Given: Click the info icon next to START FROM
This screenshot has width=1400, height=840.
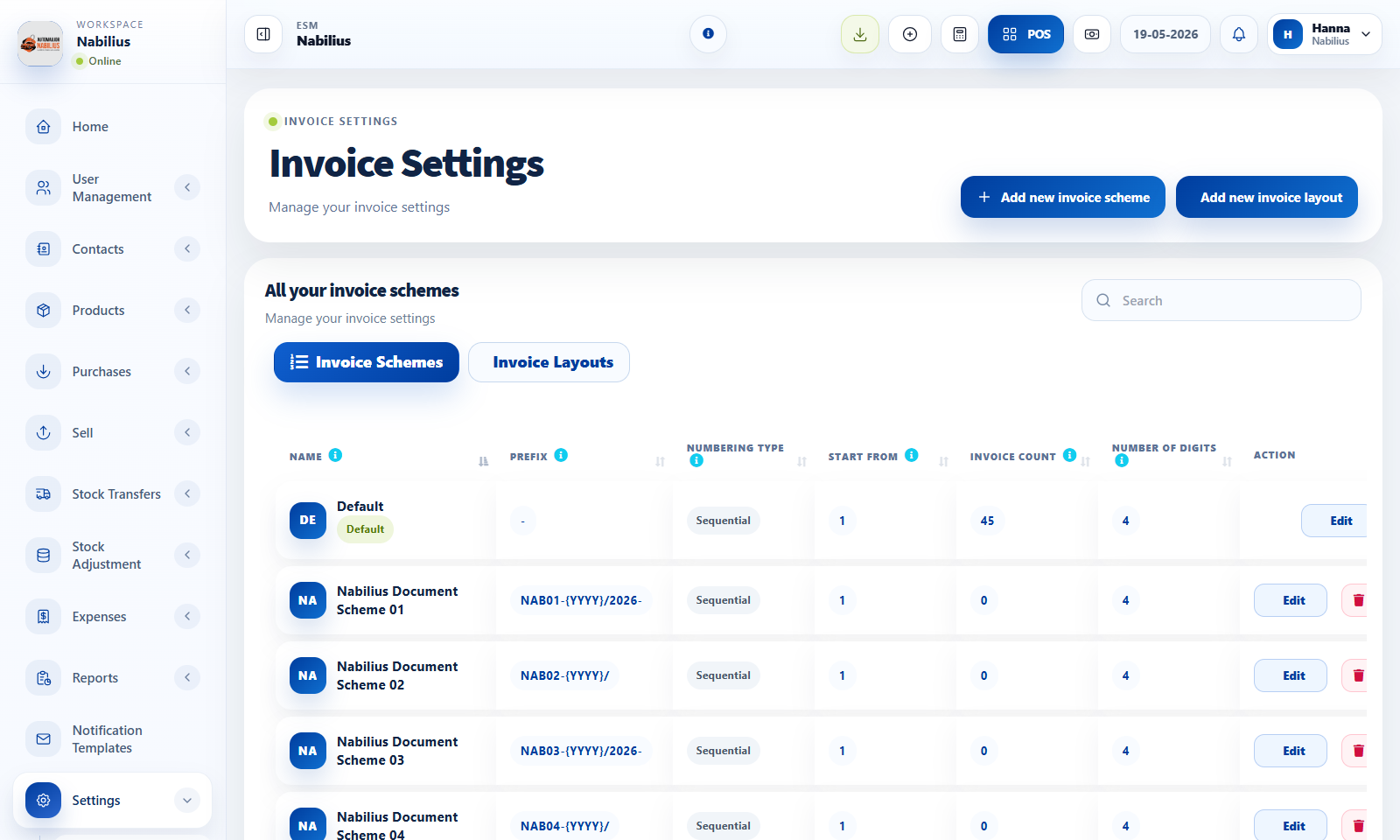Looking at the screenshot, I should (x=911, y=455).
